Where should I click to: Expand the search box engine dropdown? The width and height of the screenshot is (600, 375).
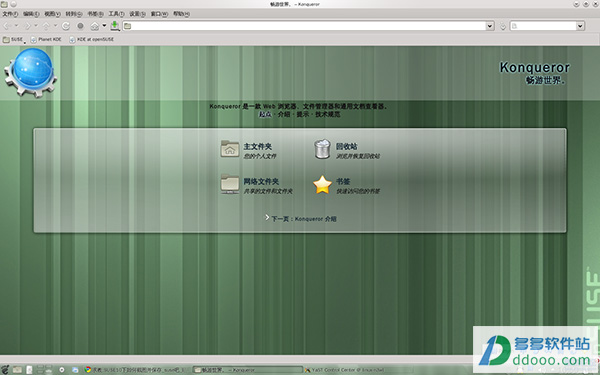click(580, 26)
